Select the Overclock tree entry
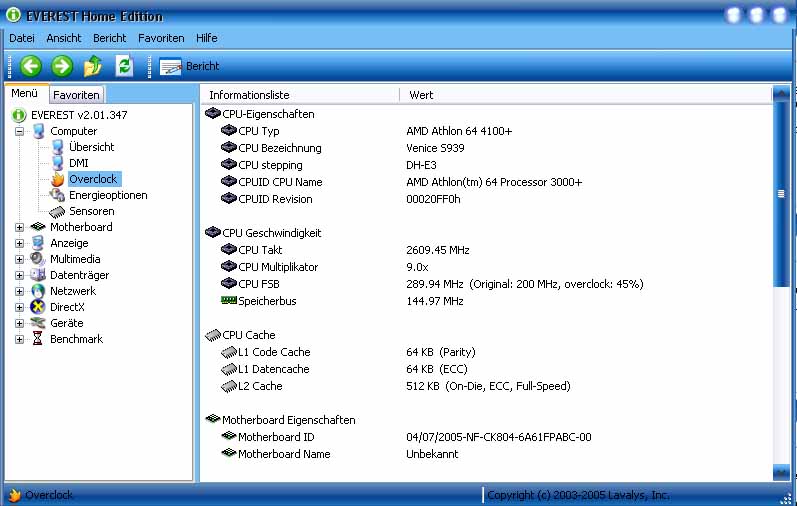797x506 pixels. pyautogui.click(x=94, y=179)
